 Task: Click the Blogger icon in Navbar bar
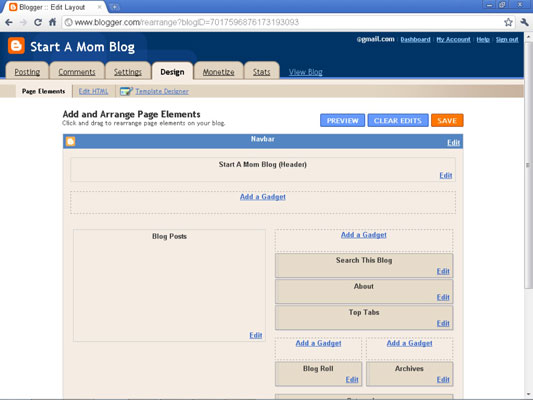click(x=70, y=141)
